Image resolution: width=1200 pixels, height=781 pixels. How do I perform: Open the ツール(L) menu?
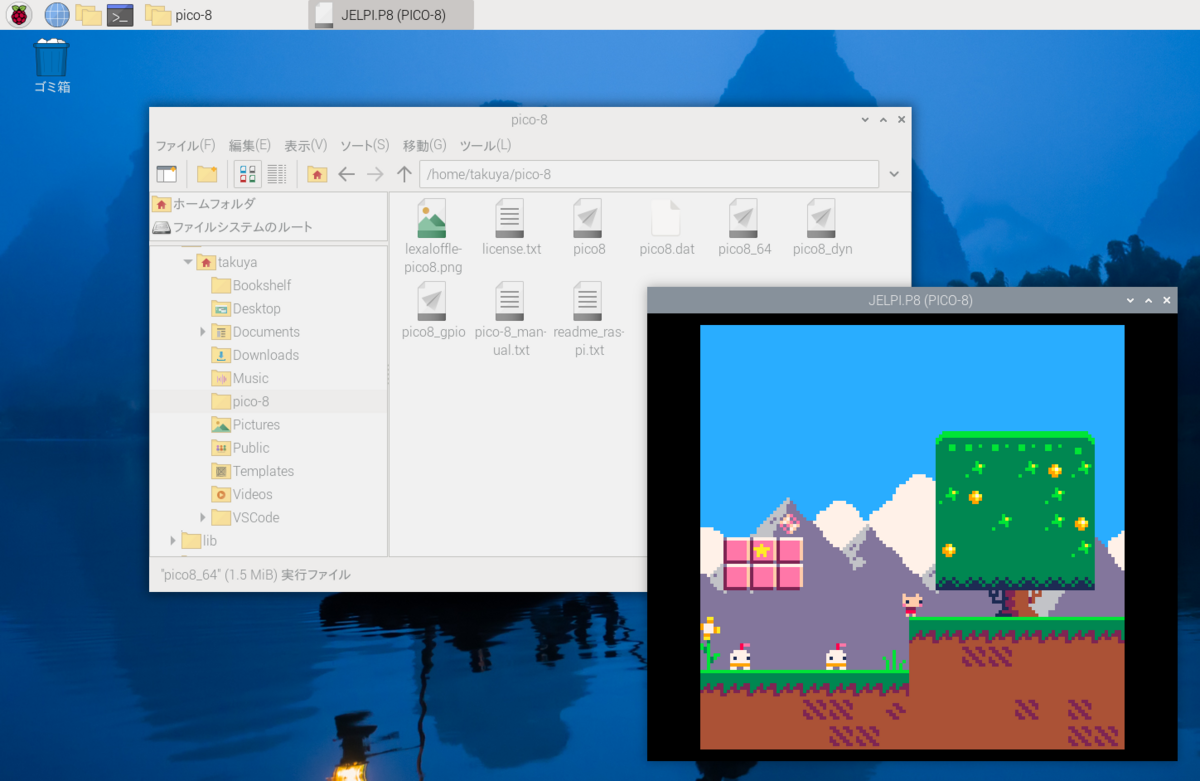pyautogui.click(x=485, y=146)
